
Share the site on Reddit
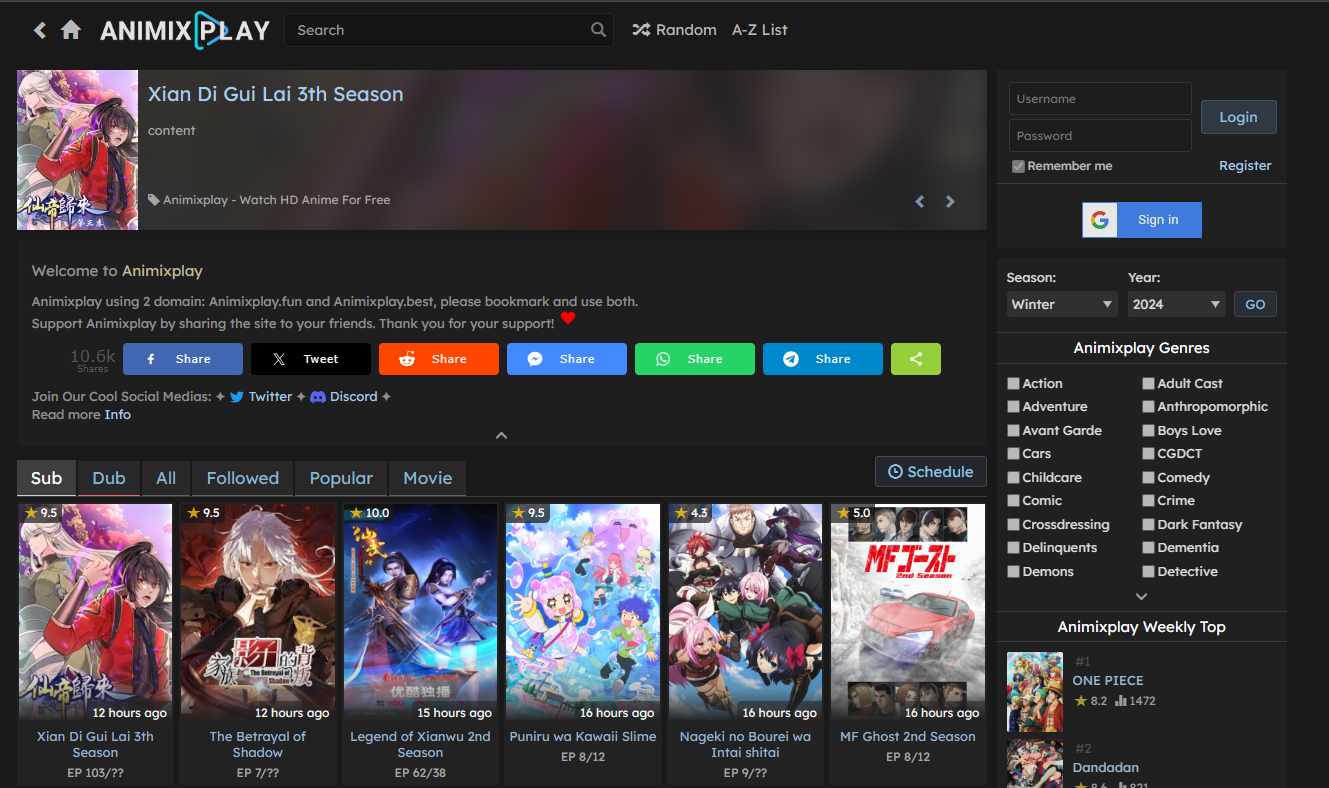point(439,359)
